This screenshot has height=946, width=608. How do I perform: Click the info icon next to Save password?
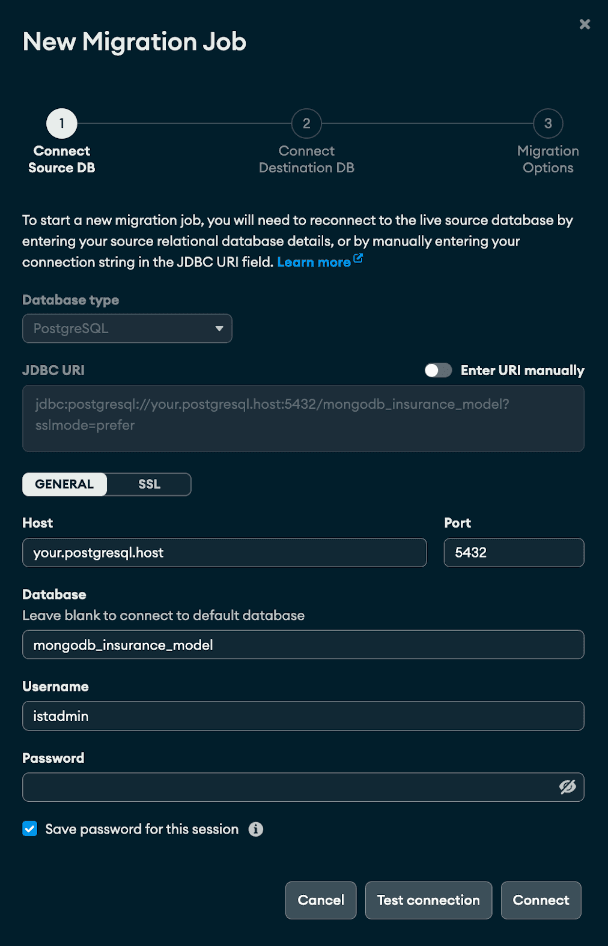[256, 829]
